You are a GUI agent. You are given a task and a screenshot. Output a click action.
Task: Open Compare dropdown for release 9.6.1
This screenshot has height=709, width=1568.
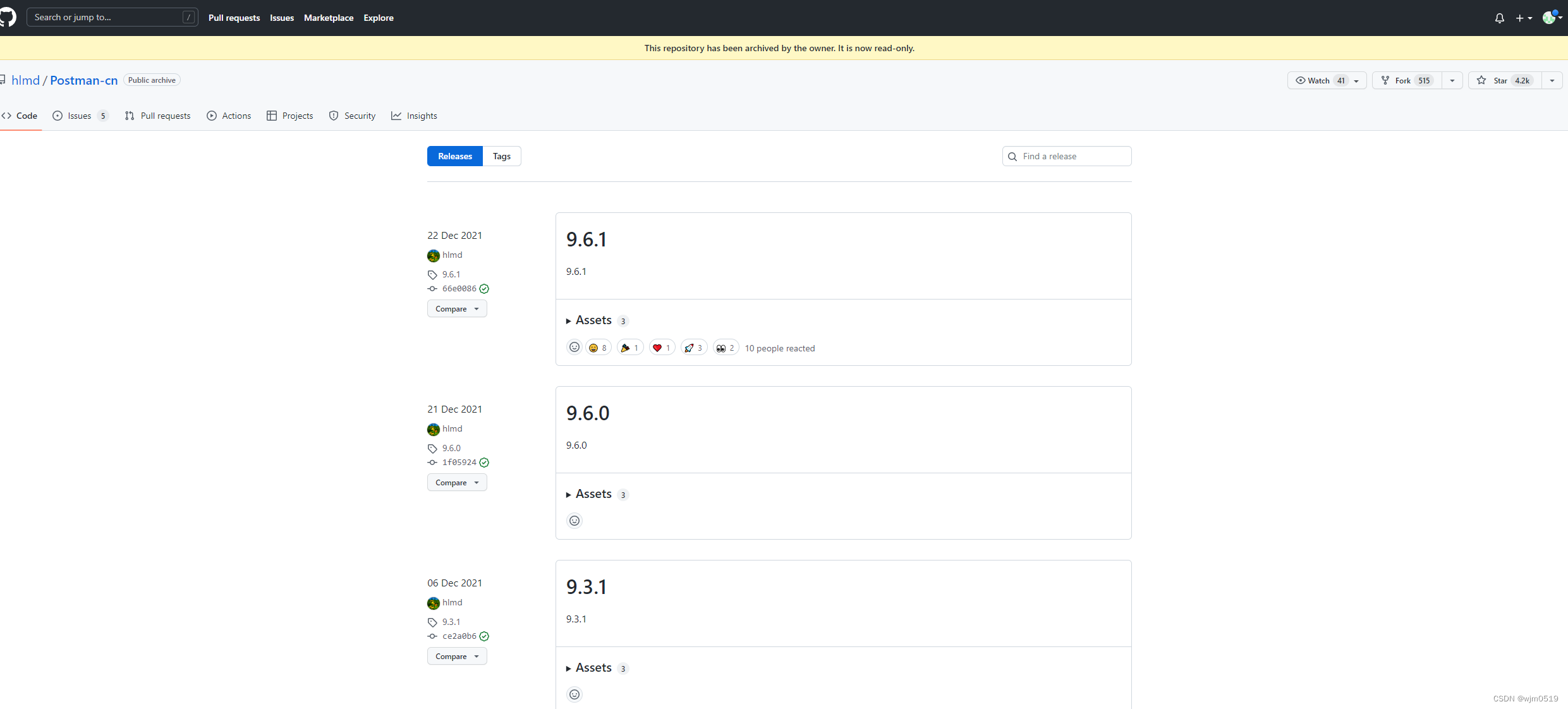point(457,309)
